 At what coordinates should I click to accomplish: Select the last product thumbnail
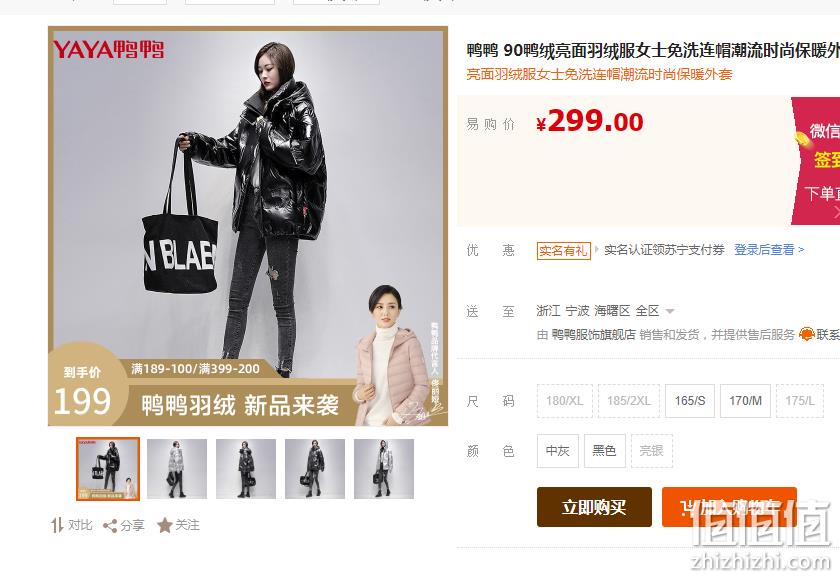(x=384, y=469)
